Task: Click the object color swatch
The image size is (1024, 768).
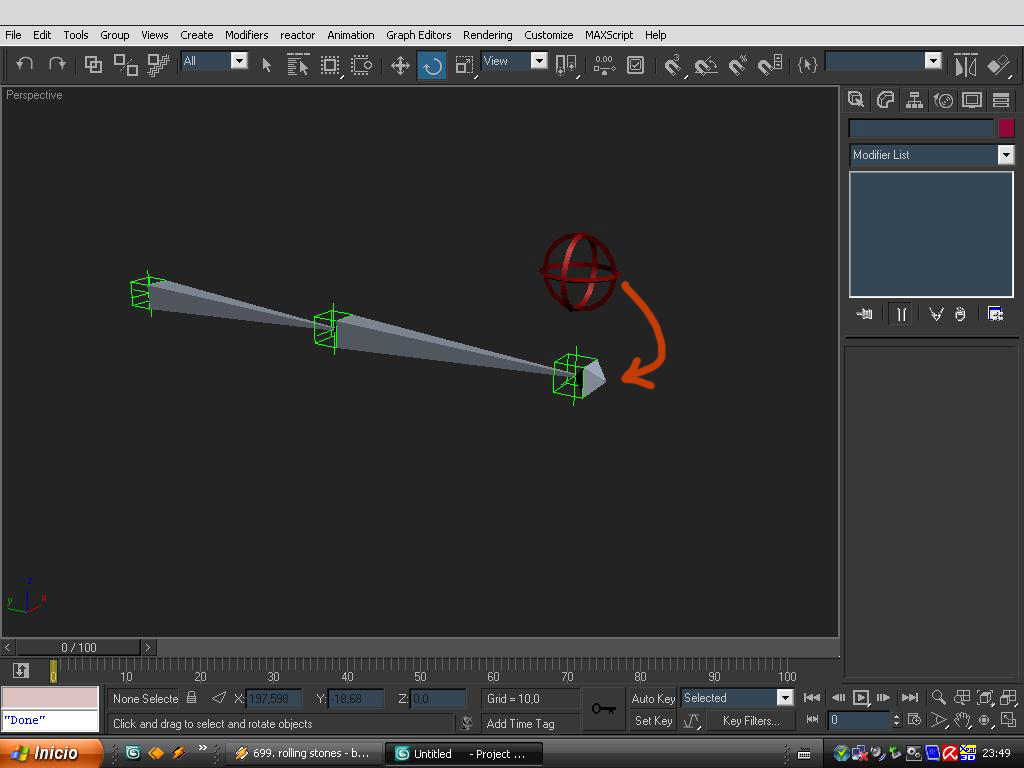Action: coord(1006,127)
